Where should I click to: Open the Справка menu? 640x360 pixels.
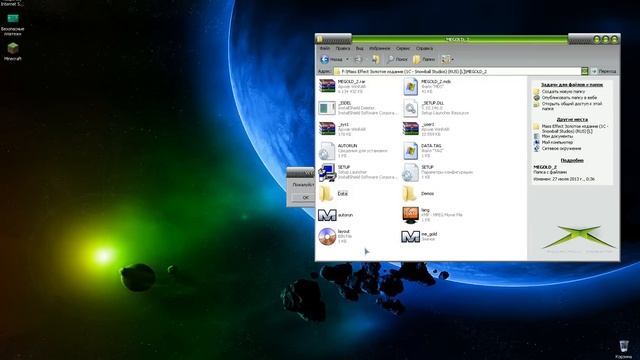tap(424, 48)
